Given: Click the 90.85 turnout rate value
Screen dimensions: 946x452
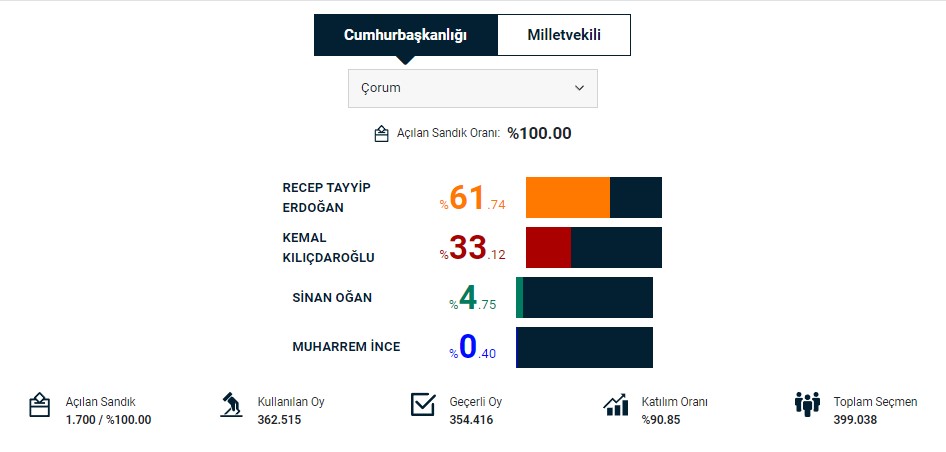Looking at the screenshot, I should pos(661,420).
